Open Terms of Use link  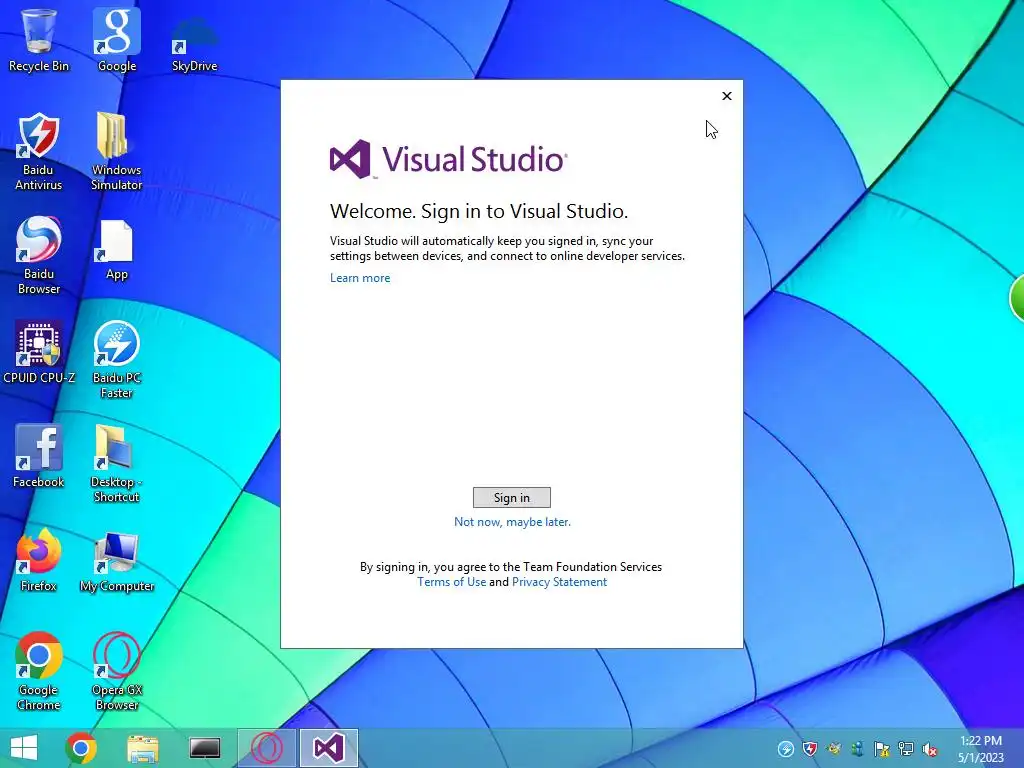(452, 582)
